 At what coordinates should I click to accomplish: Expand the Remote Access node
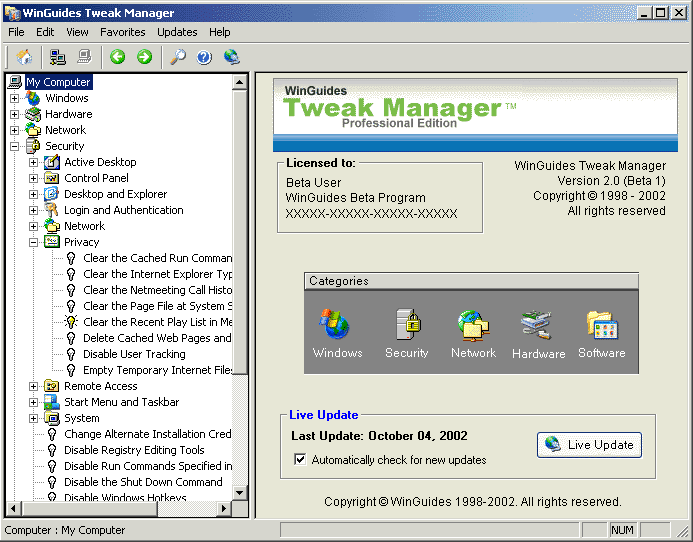pyautogui.click(x=34, y=386)
